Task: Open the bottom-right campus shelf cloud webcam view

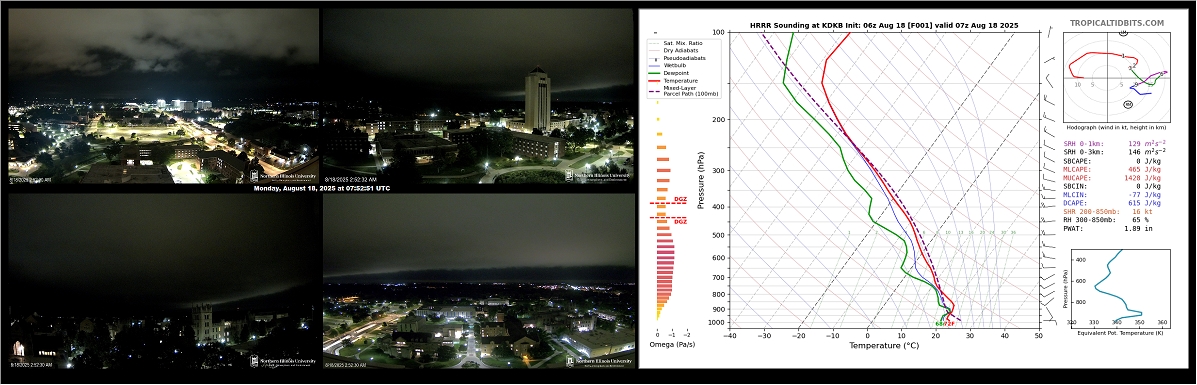Action: coord(478,282)
